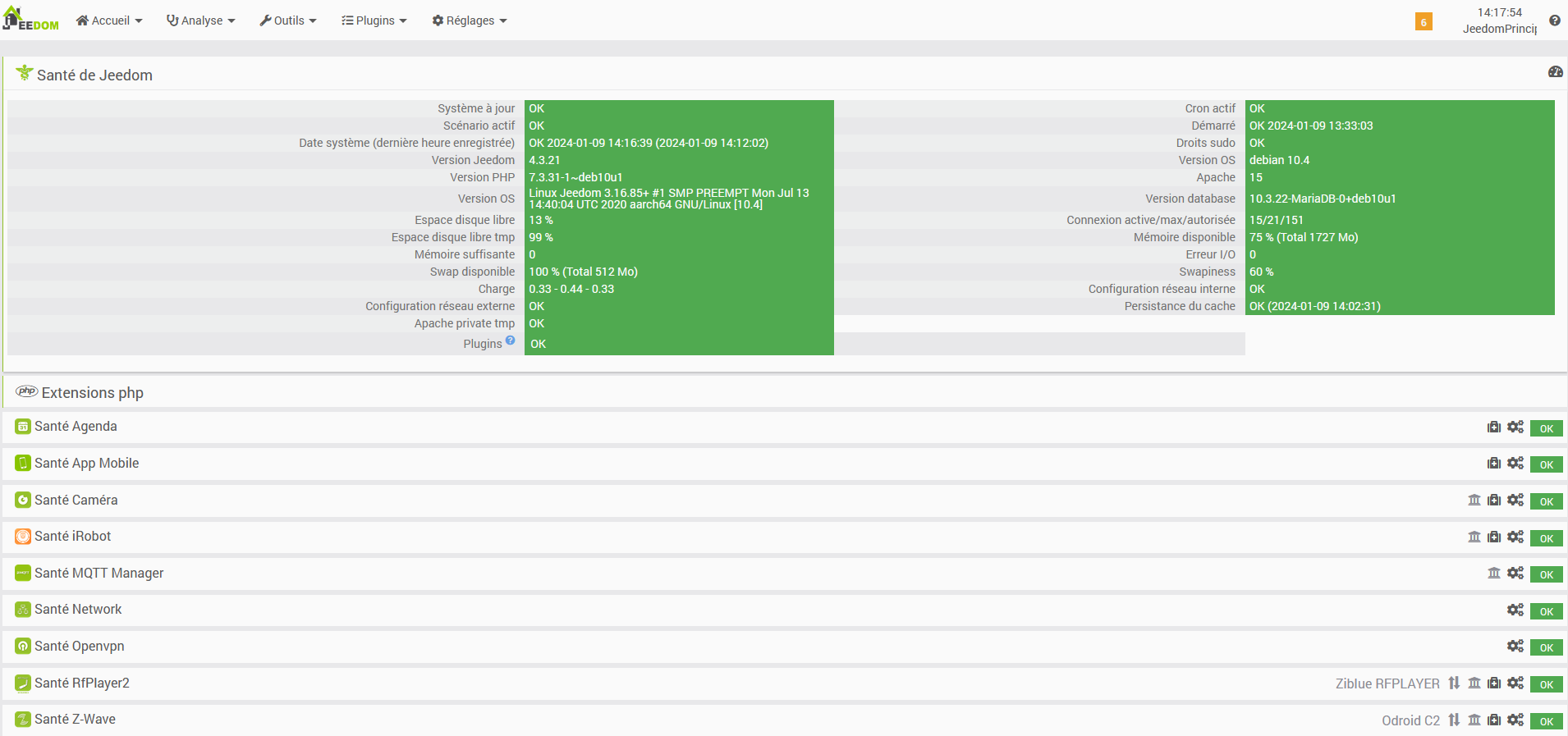This screenshot has height=736, width=1568.
Task: Open Santé App Mobile section
Action: [86, 463]
